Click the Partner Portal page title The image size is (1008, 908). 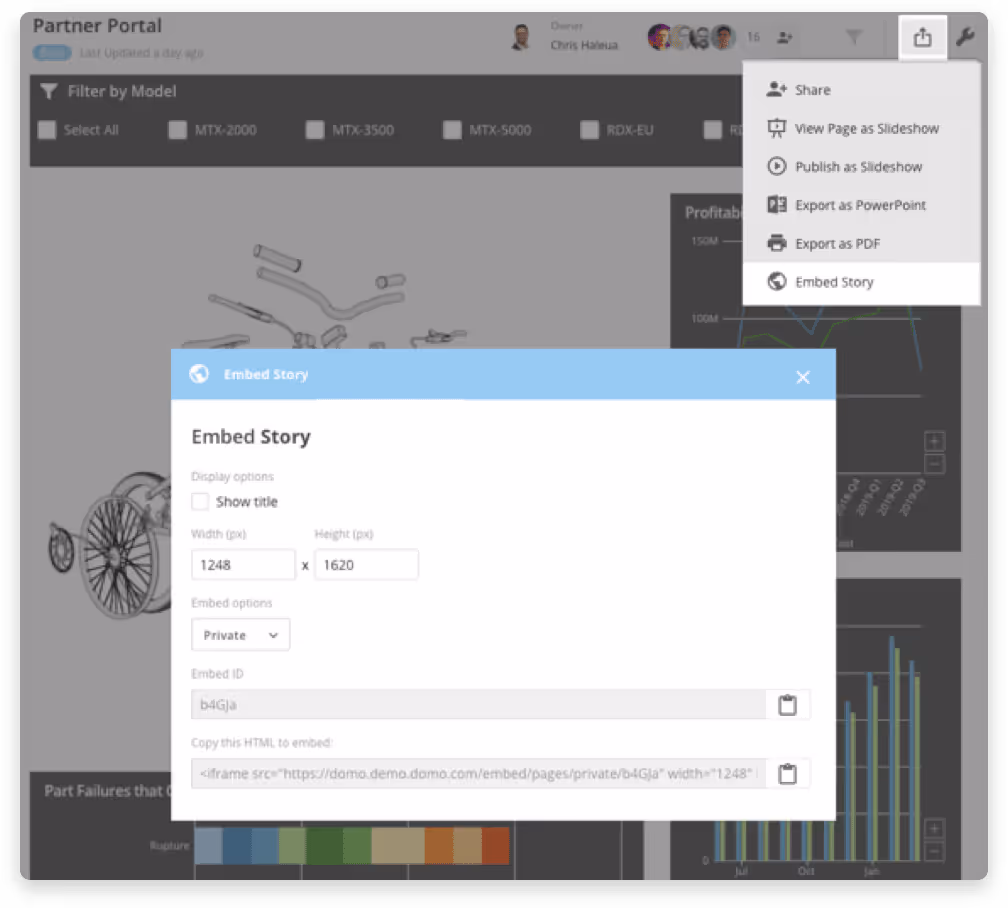pyautogui.click(x=97, y=26)
